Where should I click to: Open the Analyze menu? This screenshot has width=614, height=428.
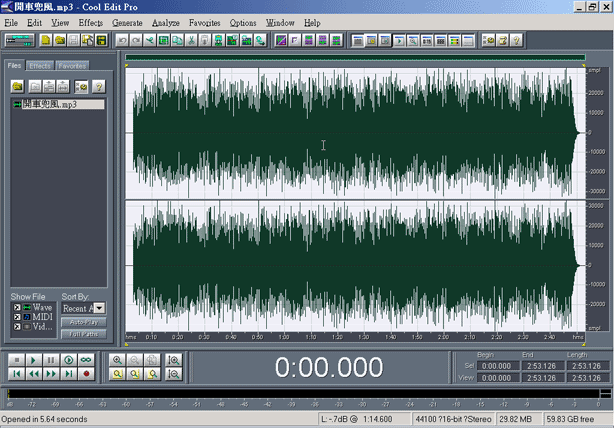(166, 23)
